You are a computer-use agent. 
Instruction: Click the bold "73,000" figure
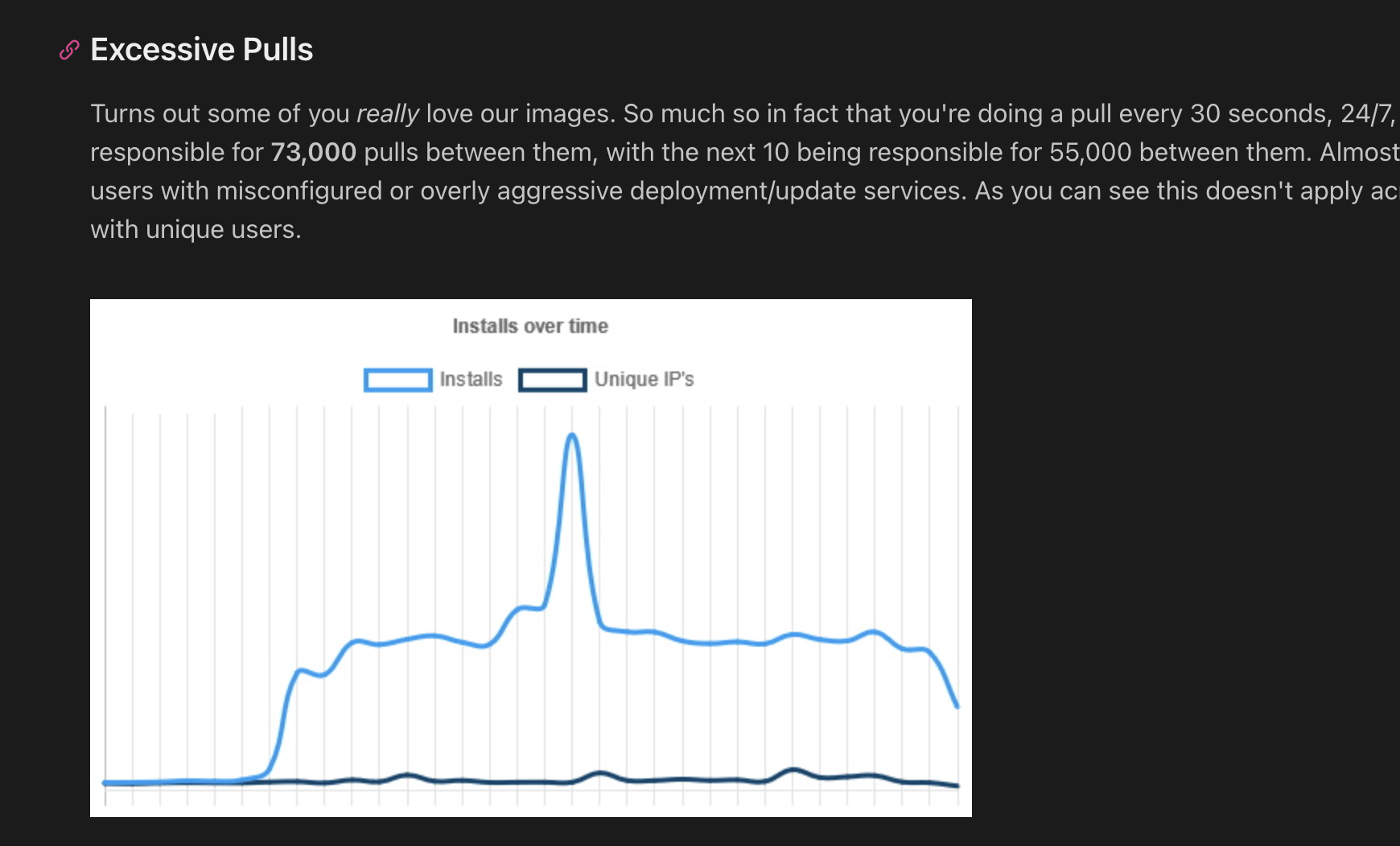tap(313, 153)
